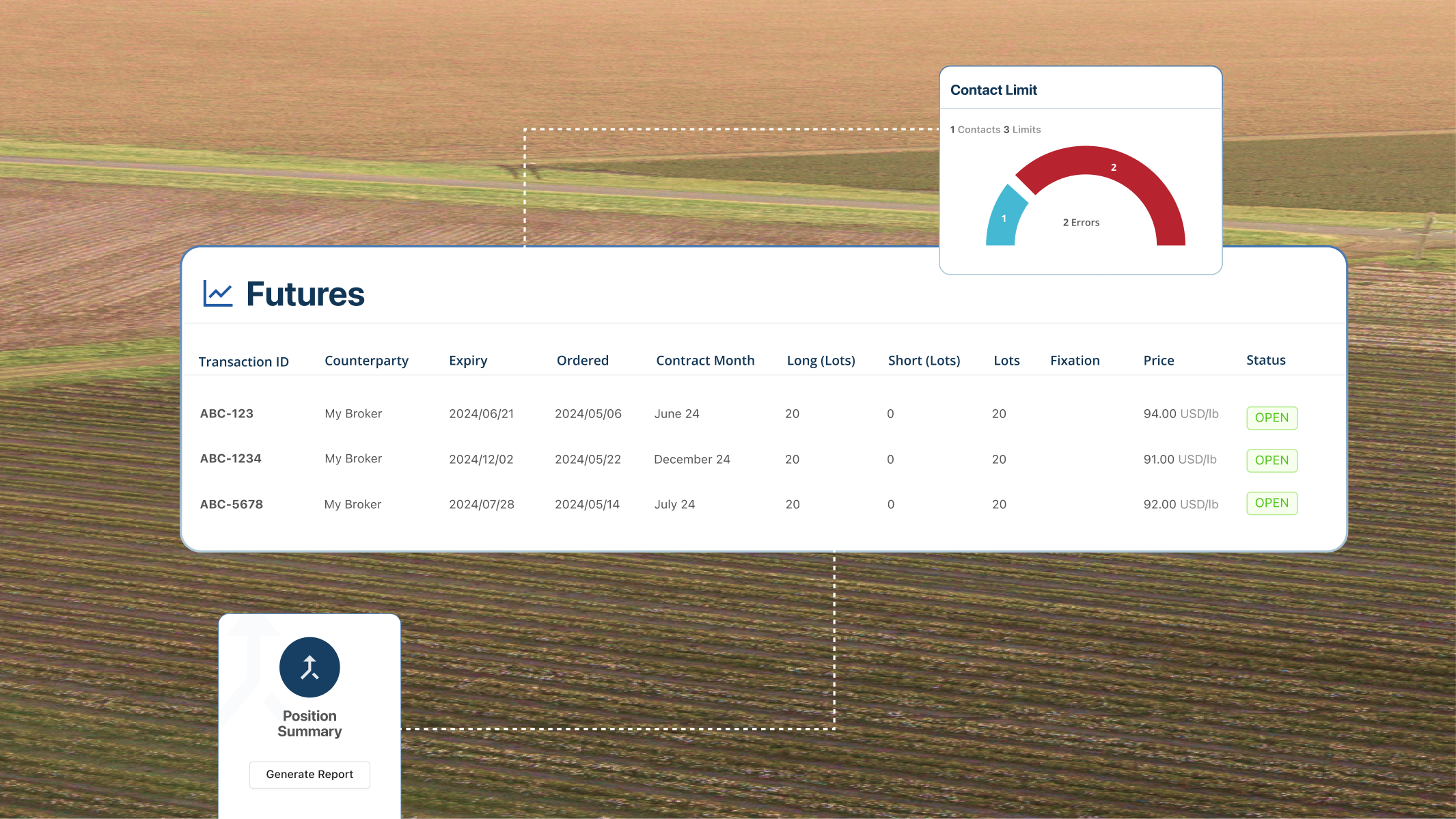Click My Broker in ABC-123 row
Image resolution: width=1456 pixels, height=819 pixels.
[353, 414]
